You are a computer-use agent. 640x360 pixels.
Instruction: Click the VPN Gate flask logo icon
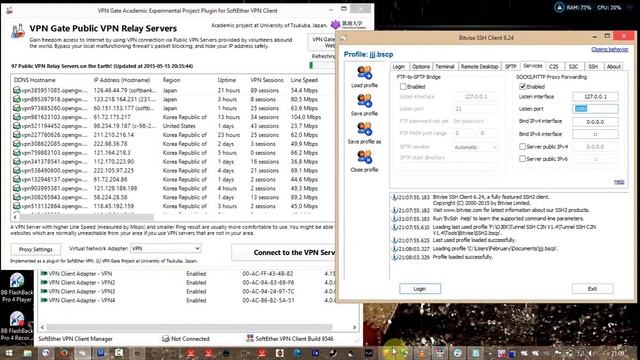(x=18, y=31)
